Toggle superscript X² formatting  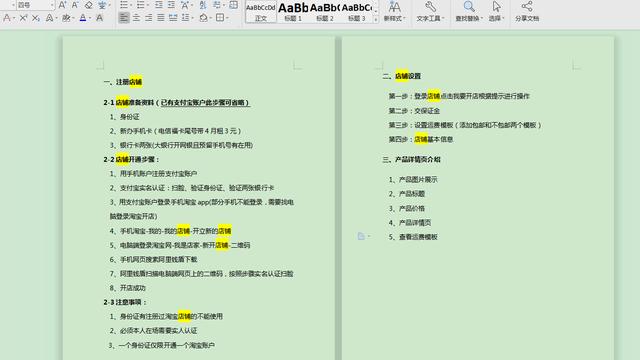pos(23,18)
